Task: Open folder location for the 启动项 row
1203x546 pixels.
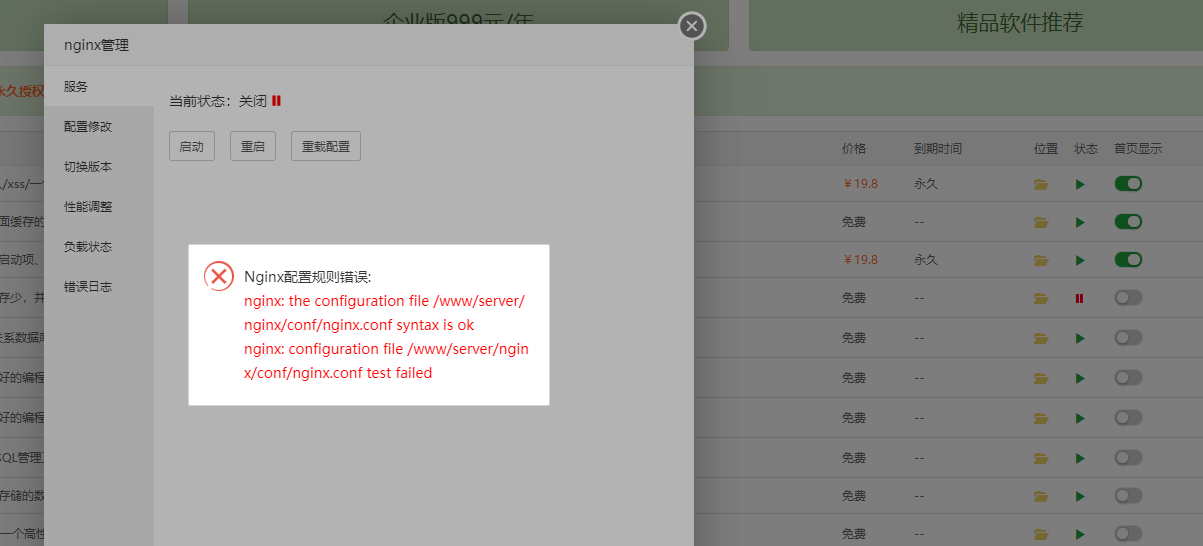Action: pos(1041,260)
